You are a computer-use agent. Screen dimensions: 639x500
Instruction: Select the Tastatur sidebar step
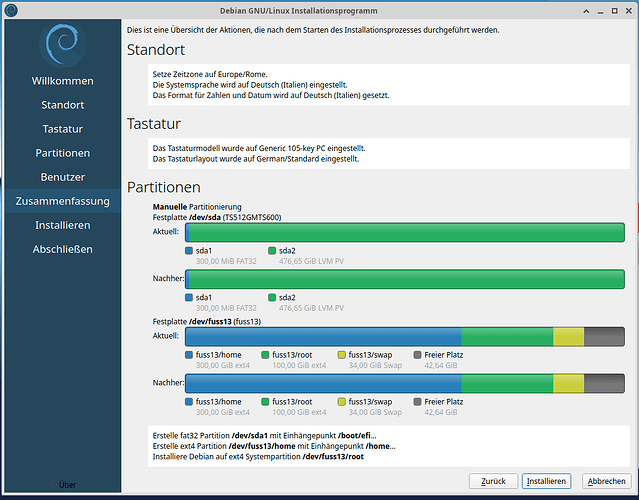pos(63,129)
